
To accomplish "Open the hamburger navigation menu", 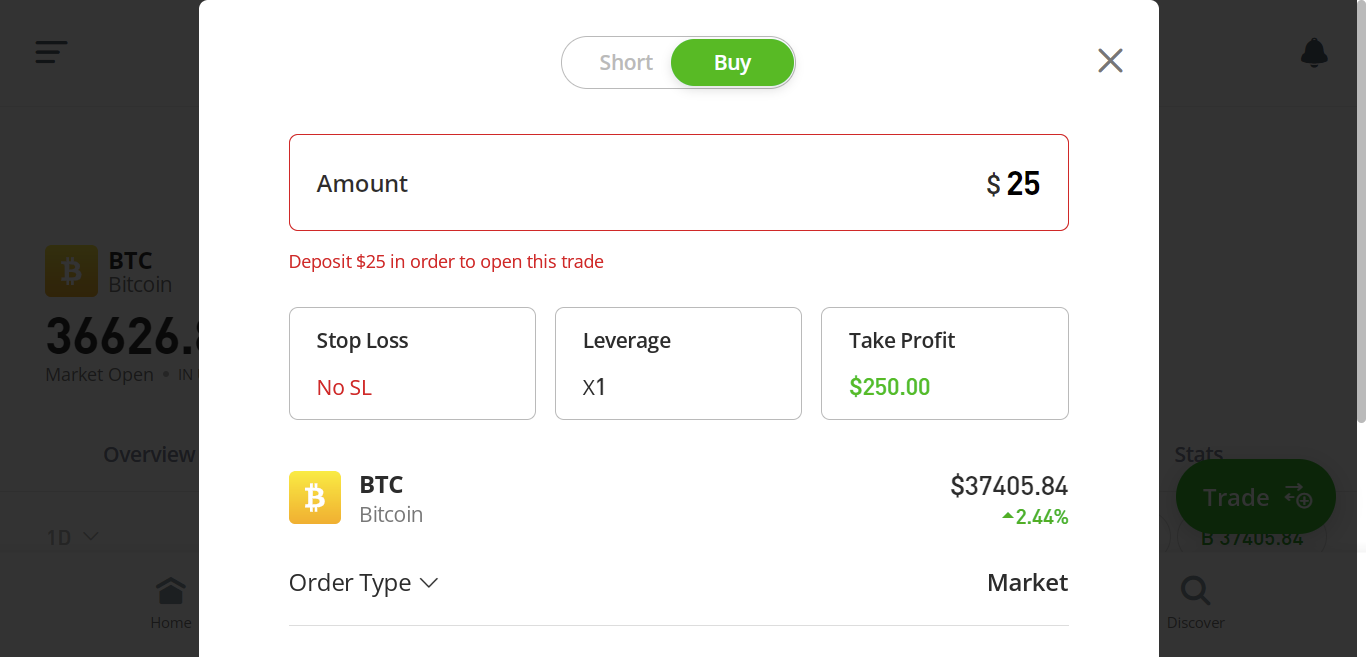I will 51,52.
